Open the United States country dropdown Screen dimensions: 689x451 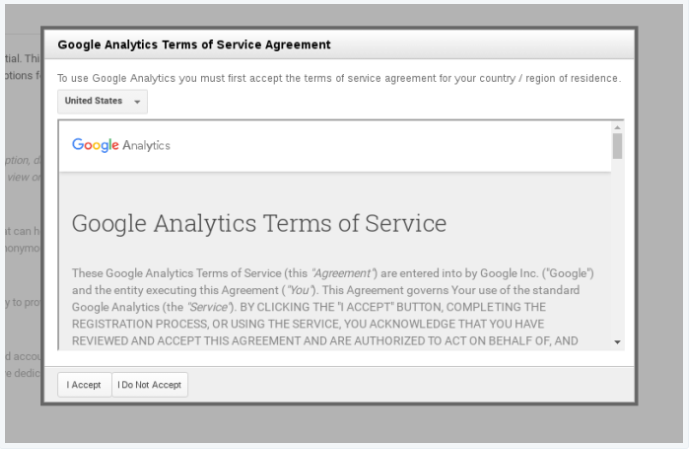pyautogui.click(x=102, y=102)
